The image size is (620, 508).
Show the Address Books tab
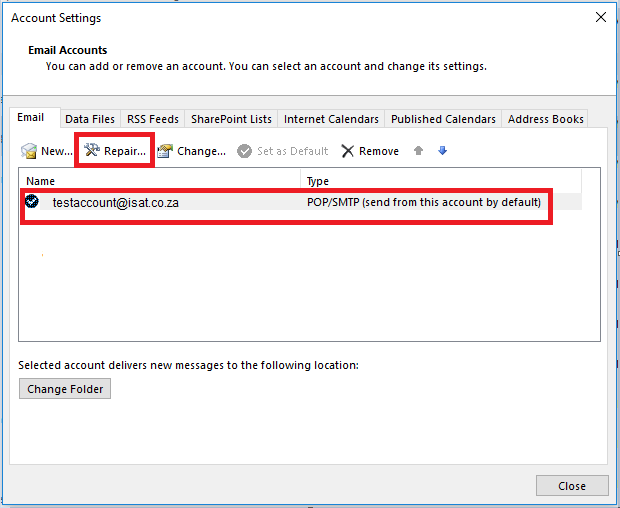click(545, 119)
